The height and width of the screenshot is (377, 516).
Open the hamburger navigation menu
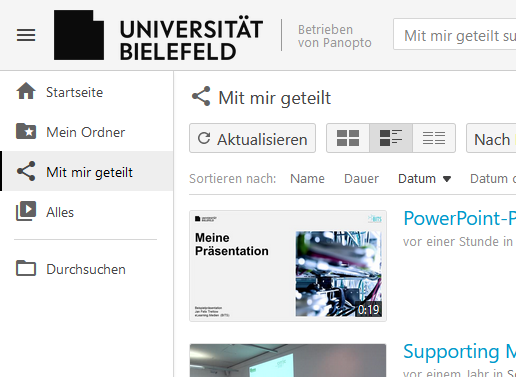pyautogui.click(x=26, y=35)
